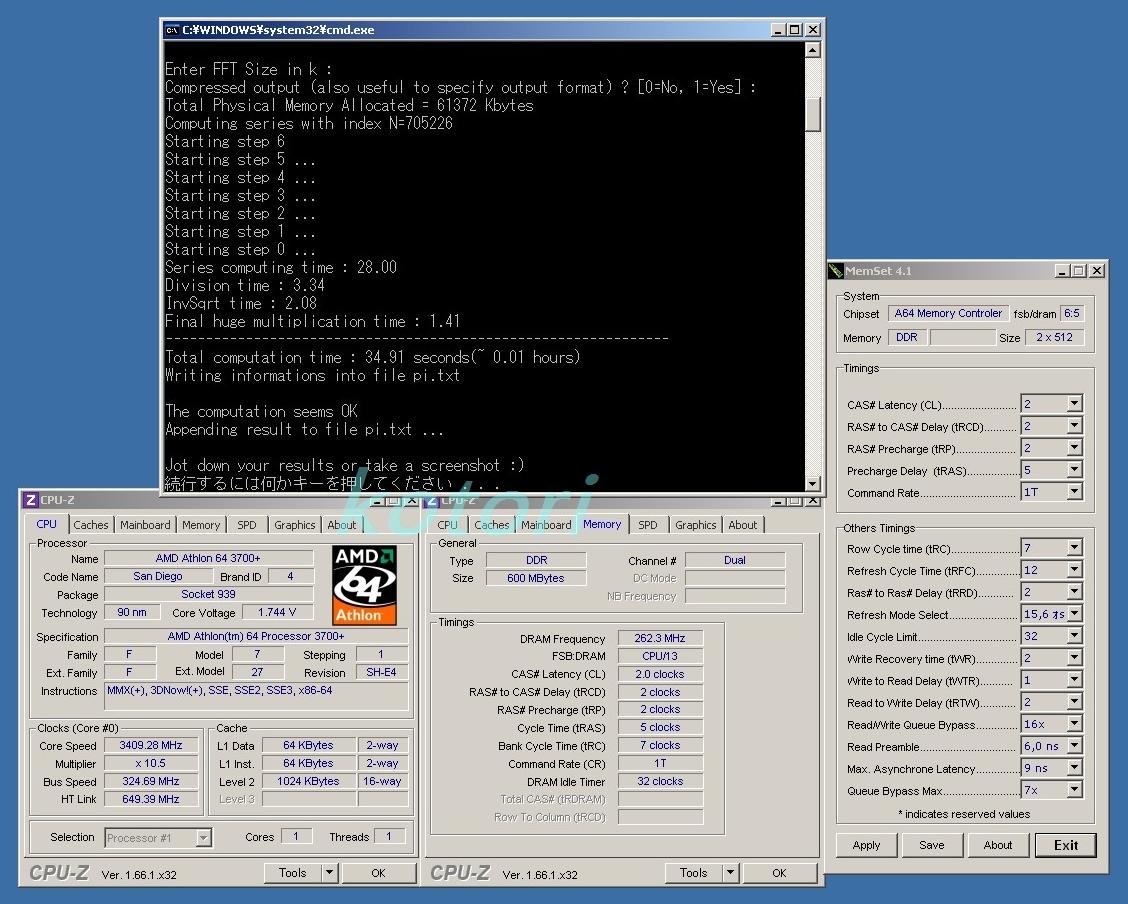Open the Read Preamble dropdown
This screenshot has width=1128, height=904.
[1074, 747]
